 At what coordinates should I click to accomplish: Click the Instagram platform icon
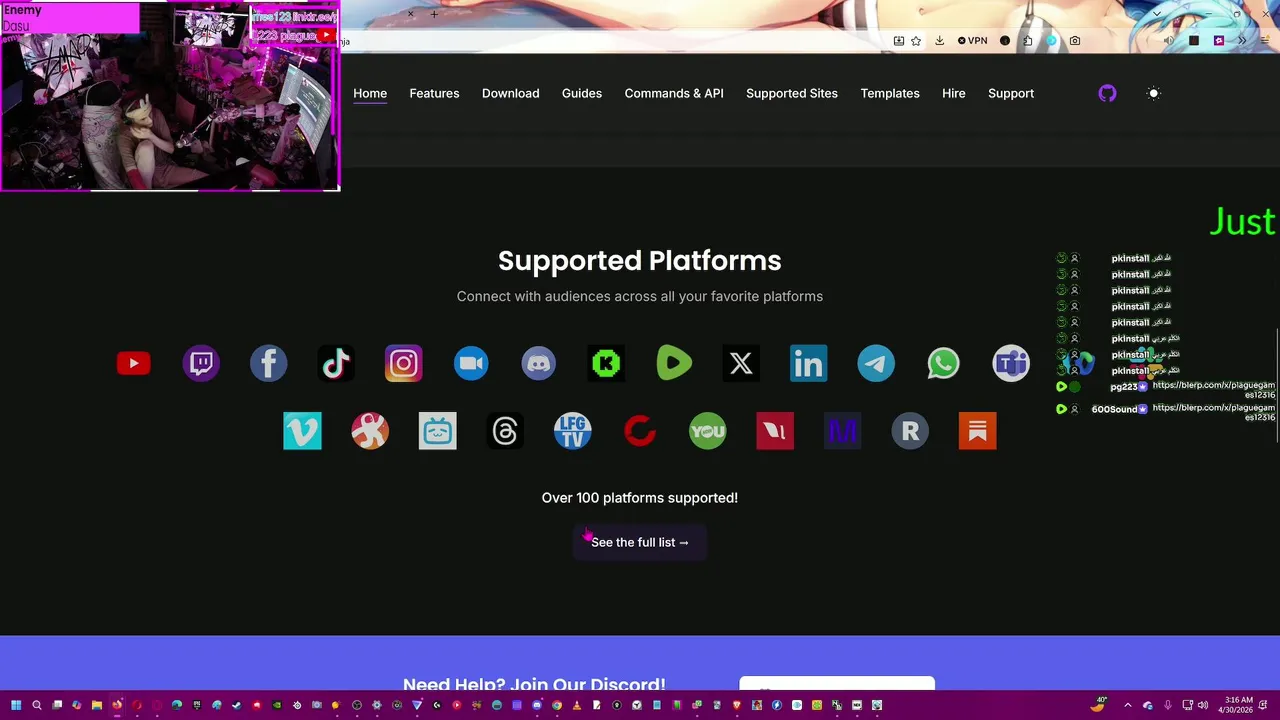point(403,363)
